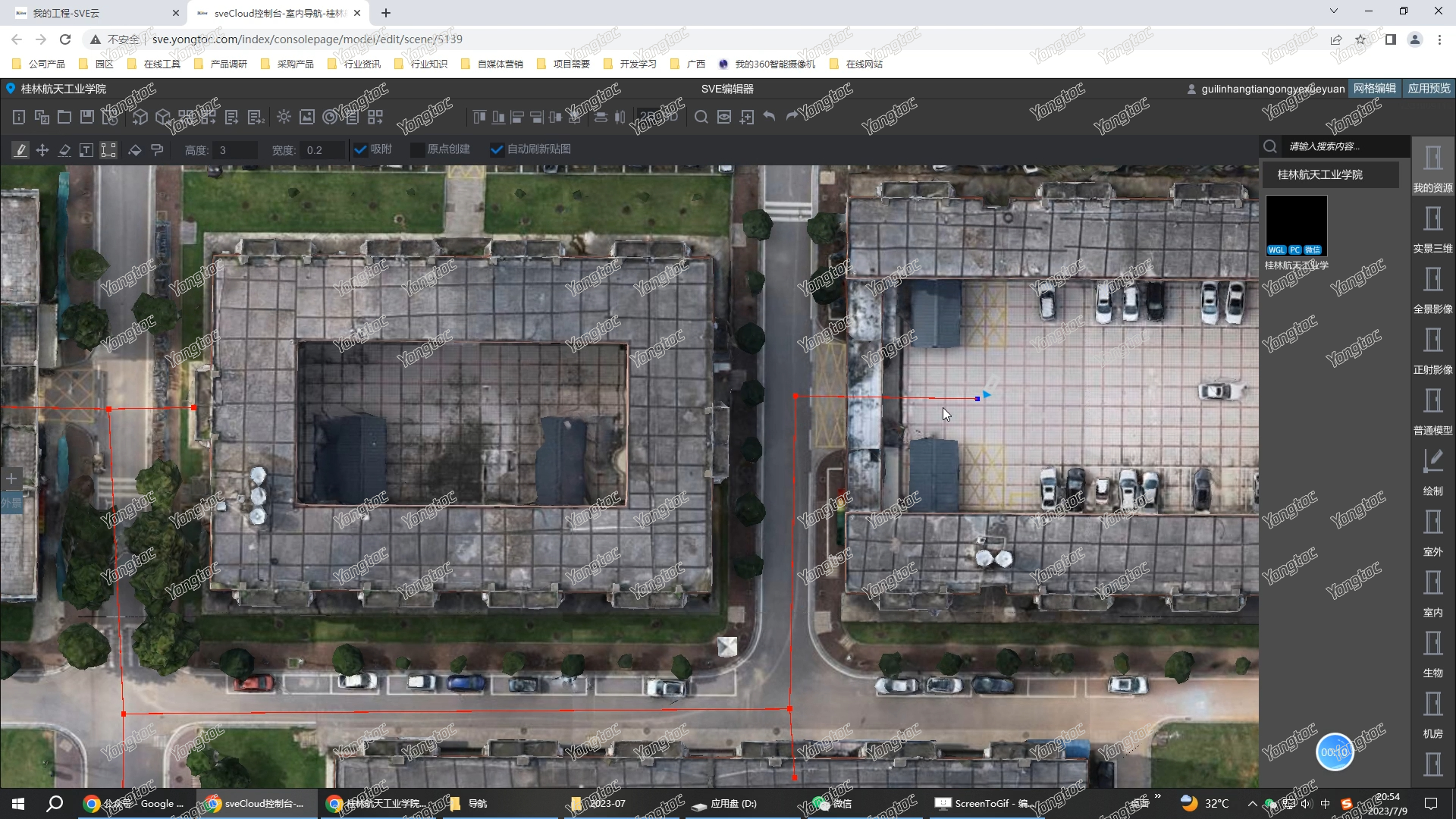Enable the 原点创建 checkbox
The height and width of the screenshot is (819, 1456).
(x=416, y=149)
